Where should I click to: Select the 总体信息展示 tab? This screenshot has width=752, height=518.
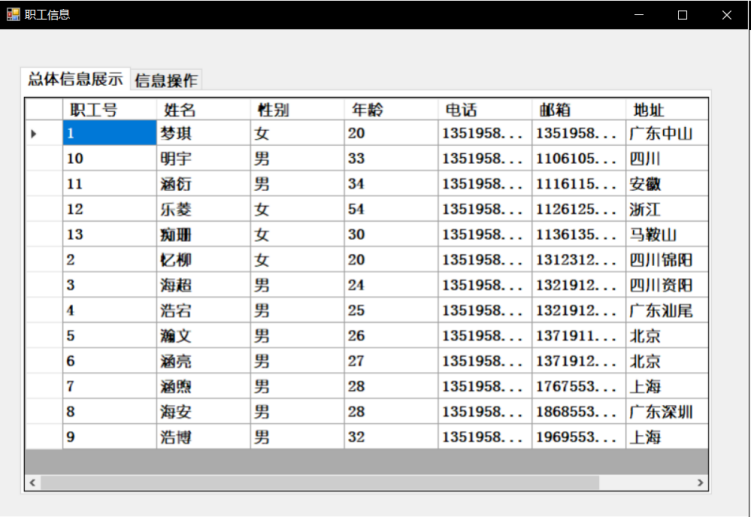click(75, 79)
